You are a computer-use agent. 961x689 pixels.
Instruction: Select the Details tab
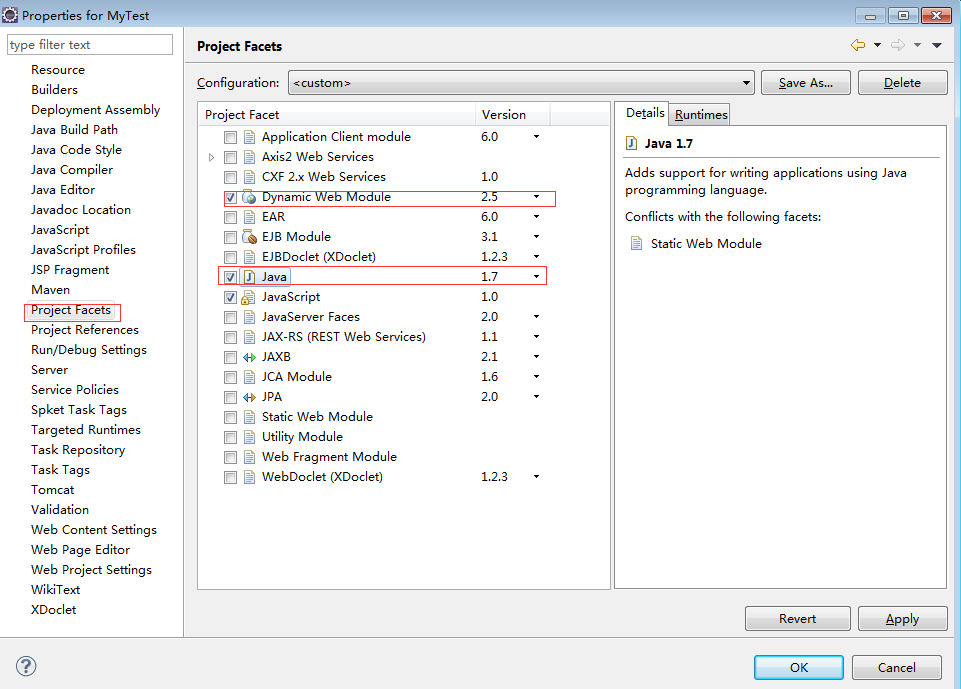pos(645,113)
